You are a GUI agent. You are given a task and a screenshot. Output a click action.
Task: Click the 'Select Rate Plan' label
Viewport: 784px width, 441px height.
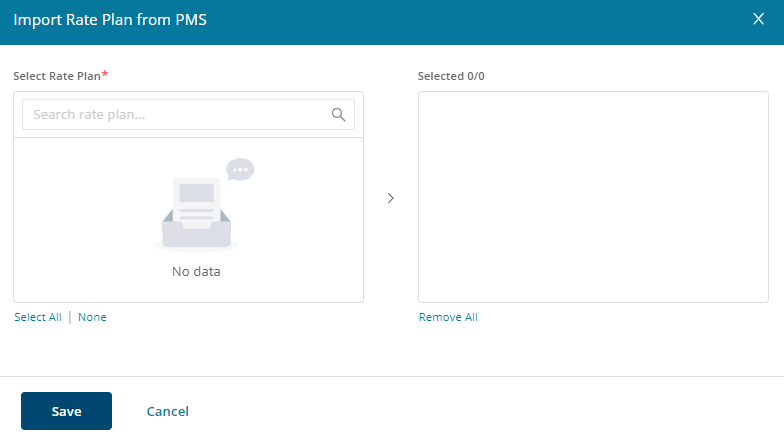pyautogui.click(x=57, y=76)
